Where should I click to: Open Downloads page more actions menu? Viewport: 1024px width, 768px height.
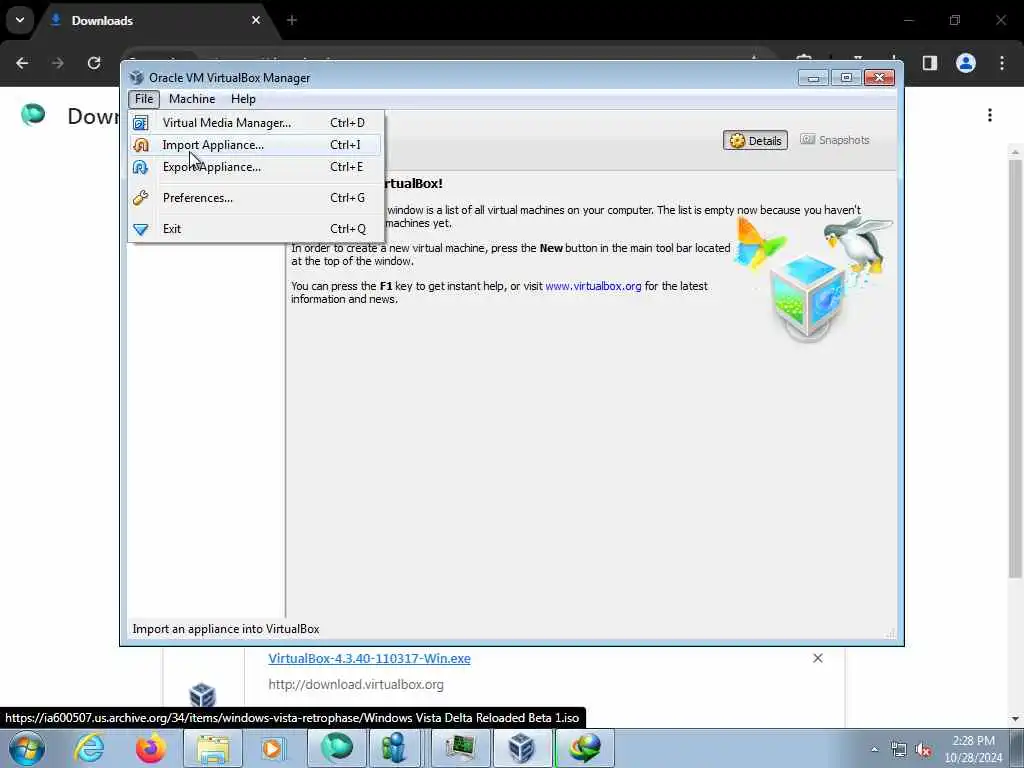(x=990, y=115)
